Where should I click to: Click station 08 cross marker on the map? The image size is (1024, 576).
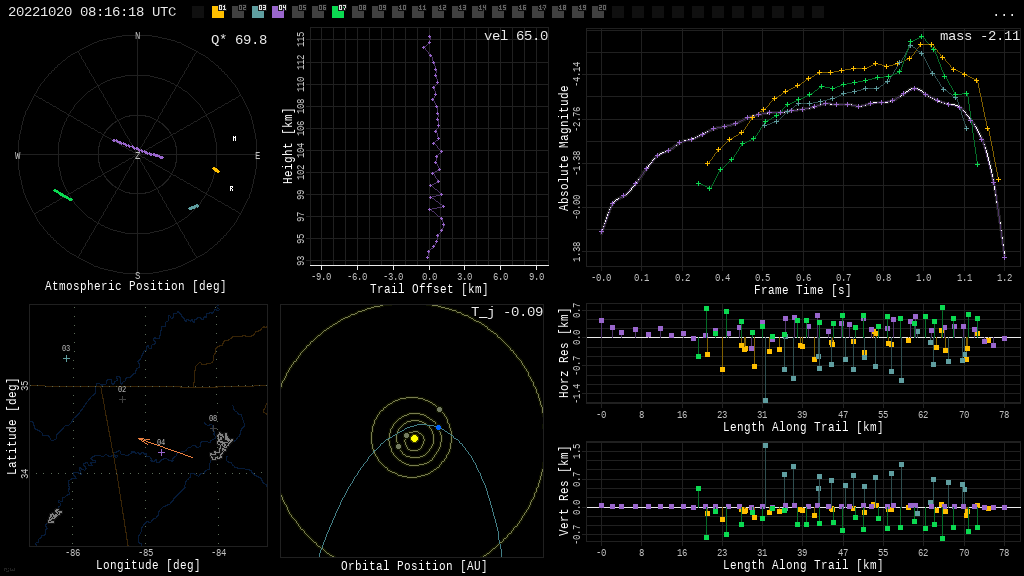tap(213, 429)
